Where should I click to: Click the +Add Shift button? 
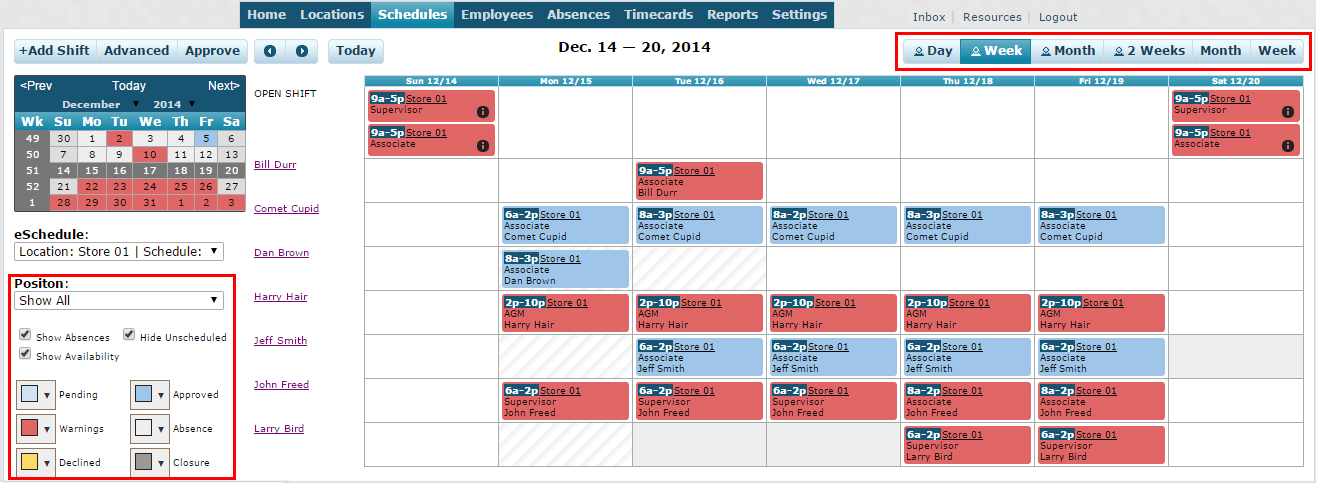tap(56, 51)
